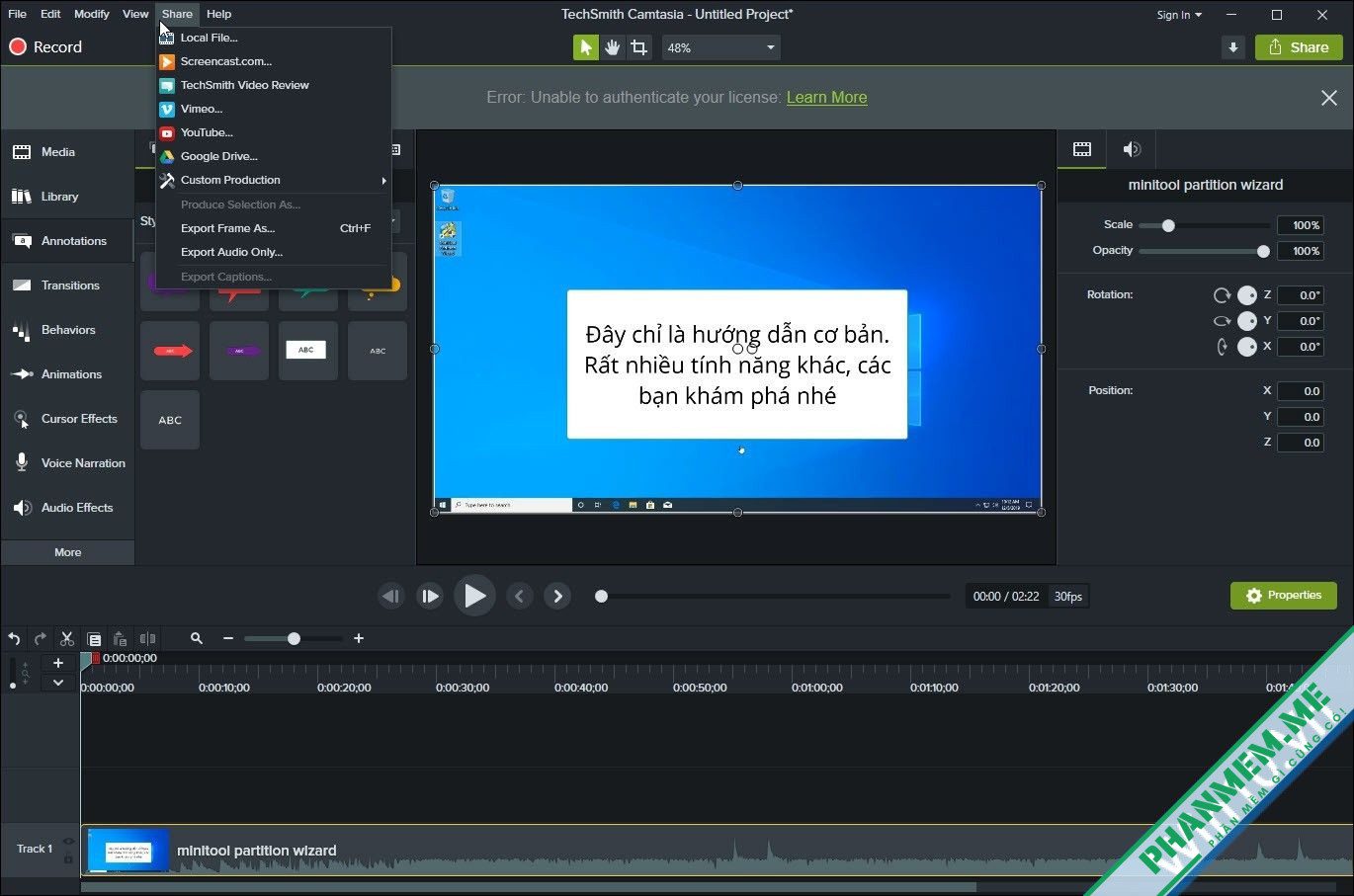Click the Z rotation value field
Image resolution: width=1354 pixels, height=896 pixels.
1300,294
